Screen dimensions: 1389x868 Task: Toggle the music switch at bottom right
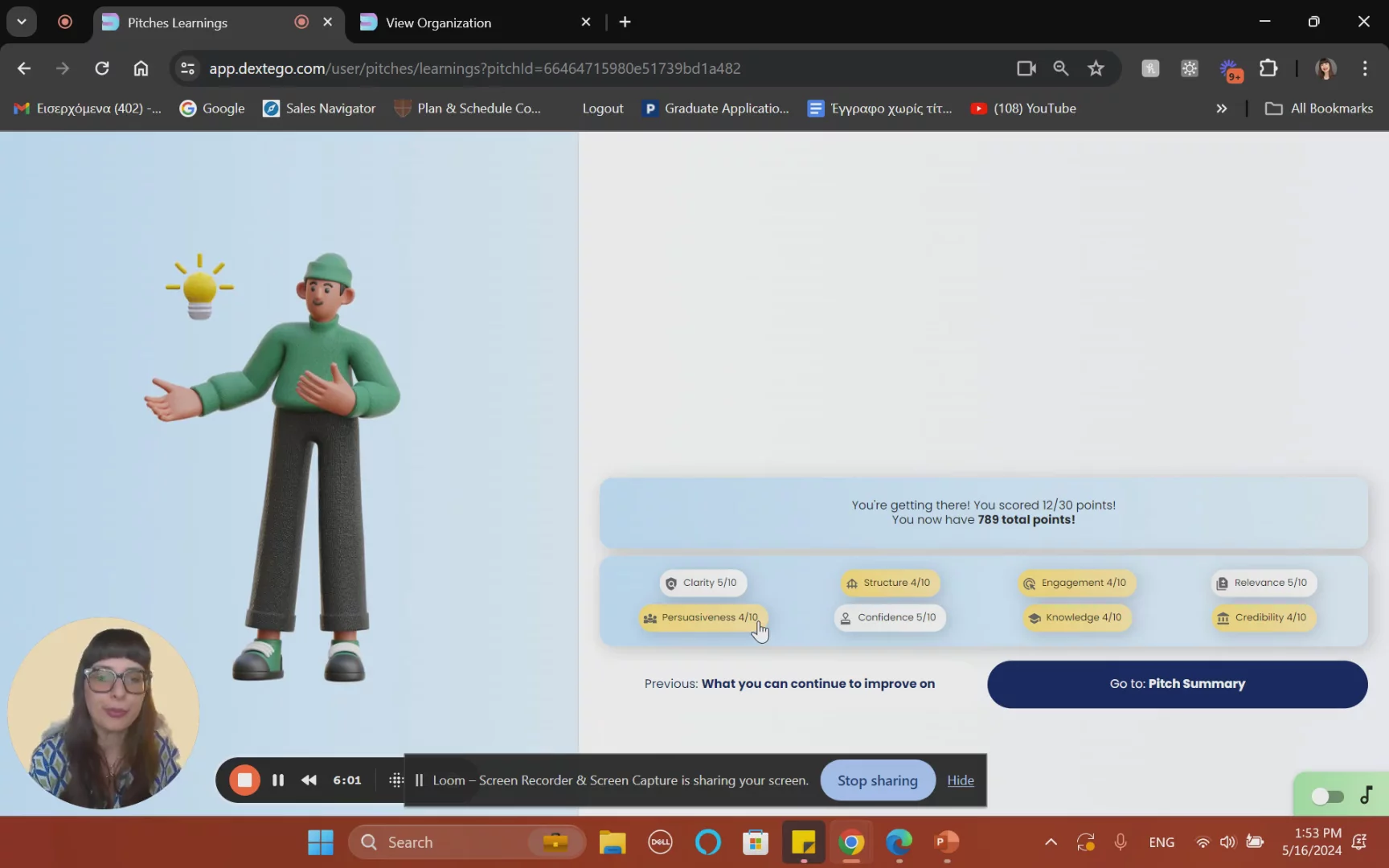coord(1327,796)
